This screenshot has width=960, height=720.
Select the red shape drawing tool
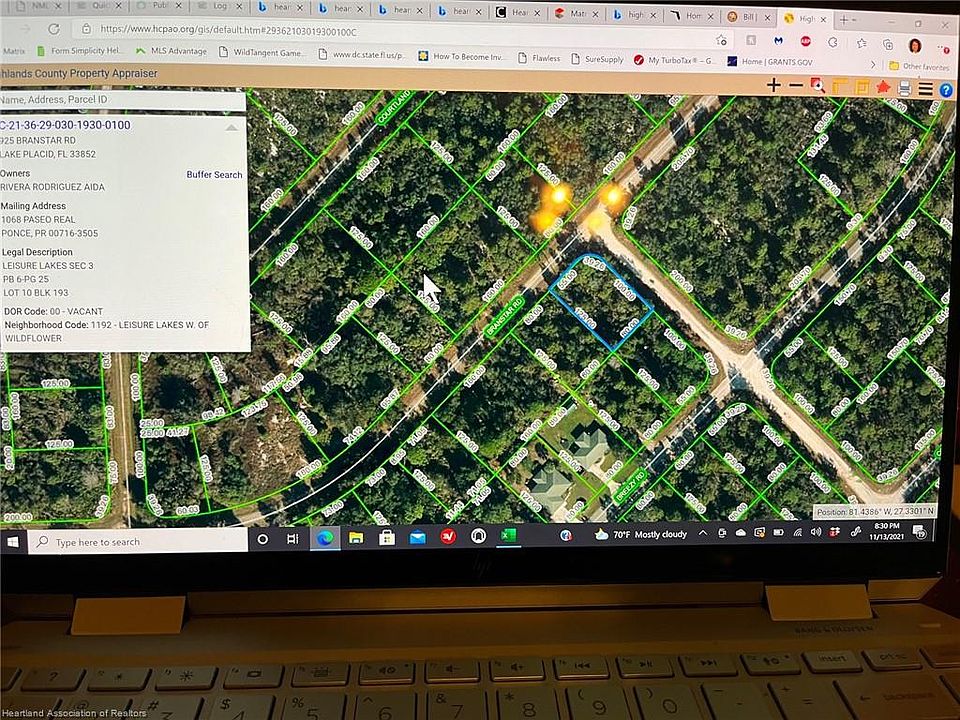coord(883,88)
